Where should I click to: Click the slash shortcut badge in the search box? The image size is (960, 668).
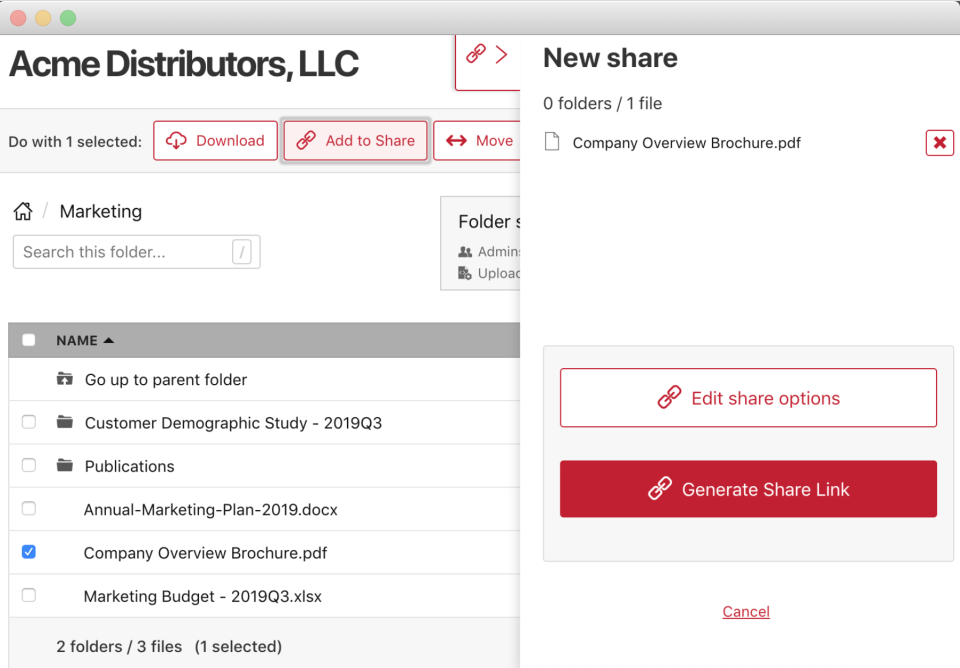(243, 252)
